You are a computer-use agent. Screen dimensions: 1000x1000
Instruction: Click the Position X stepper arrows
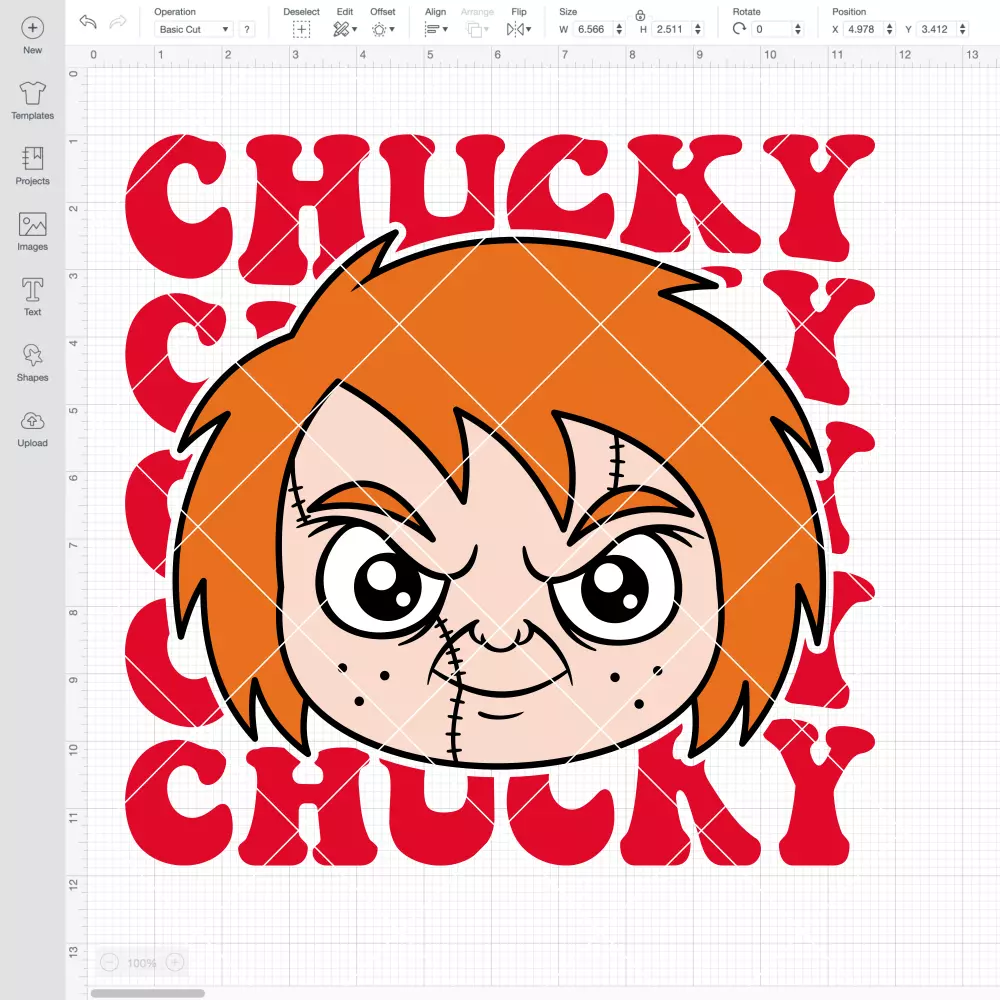(890, 29)
